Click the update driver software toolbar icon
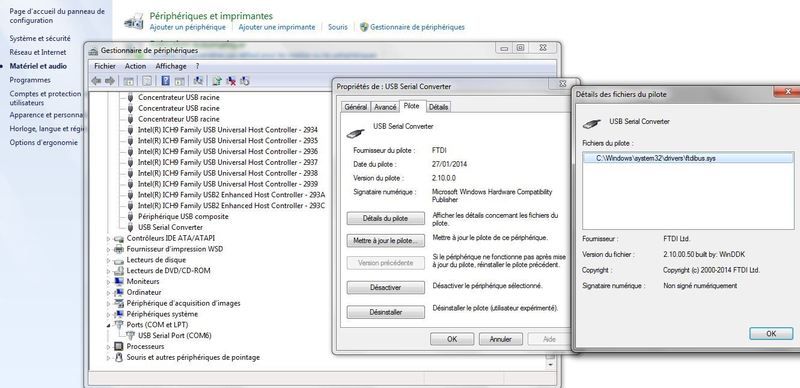The width and height of the screenshot is (800, 388). [217, 81]
